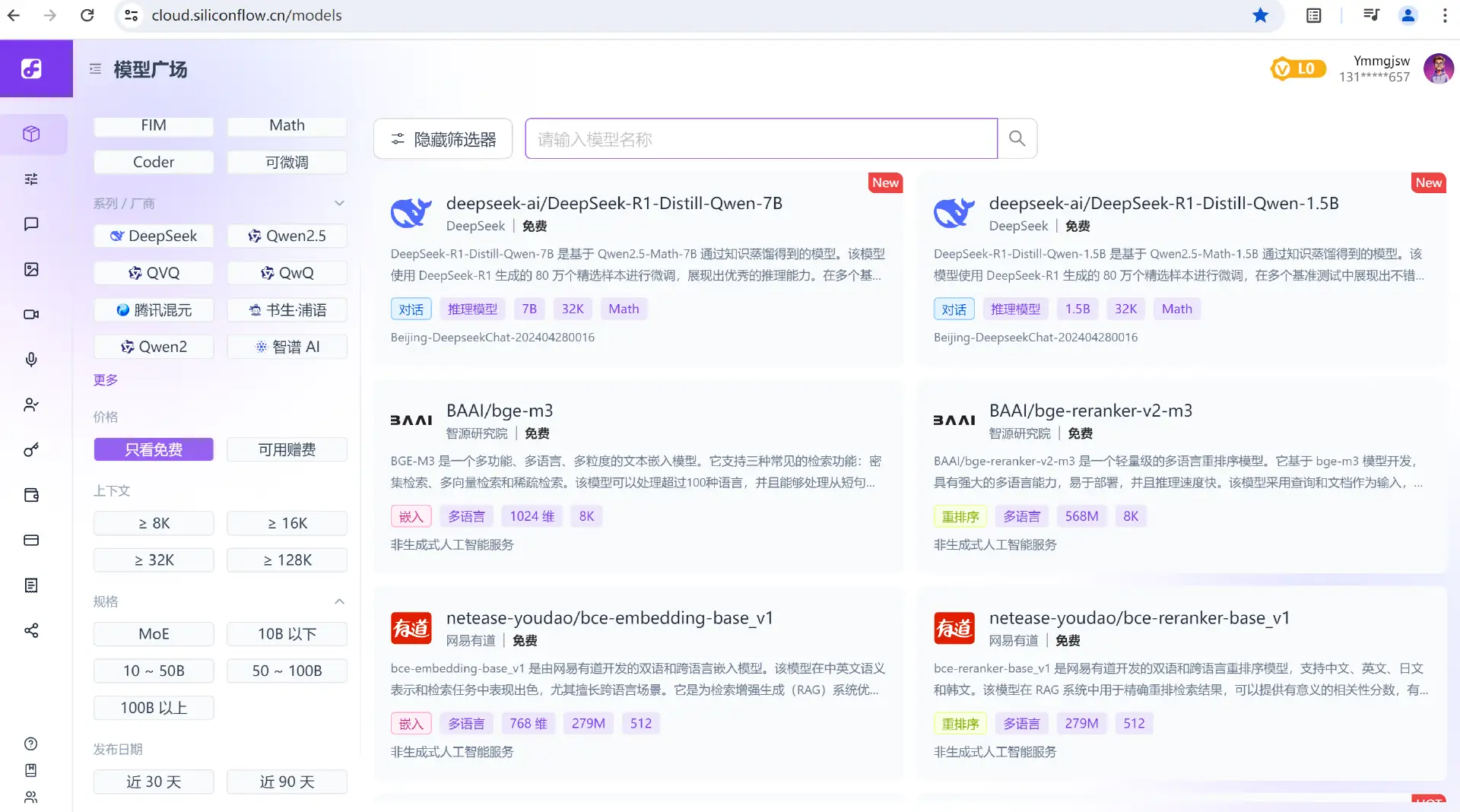1460x812 pixels.
Task: Open BAAI/bge-reranker-v2-m3 model card
Action: (x=1181, y=477)
